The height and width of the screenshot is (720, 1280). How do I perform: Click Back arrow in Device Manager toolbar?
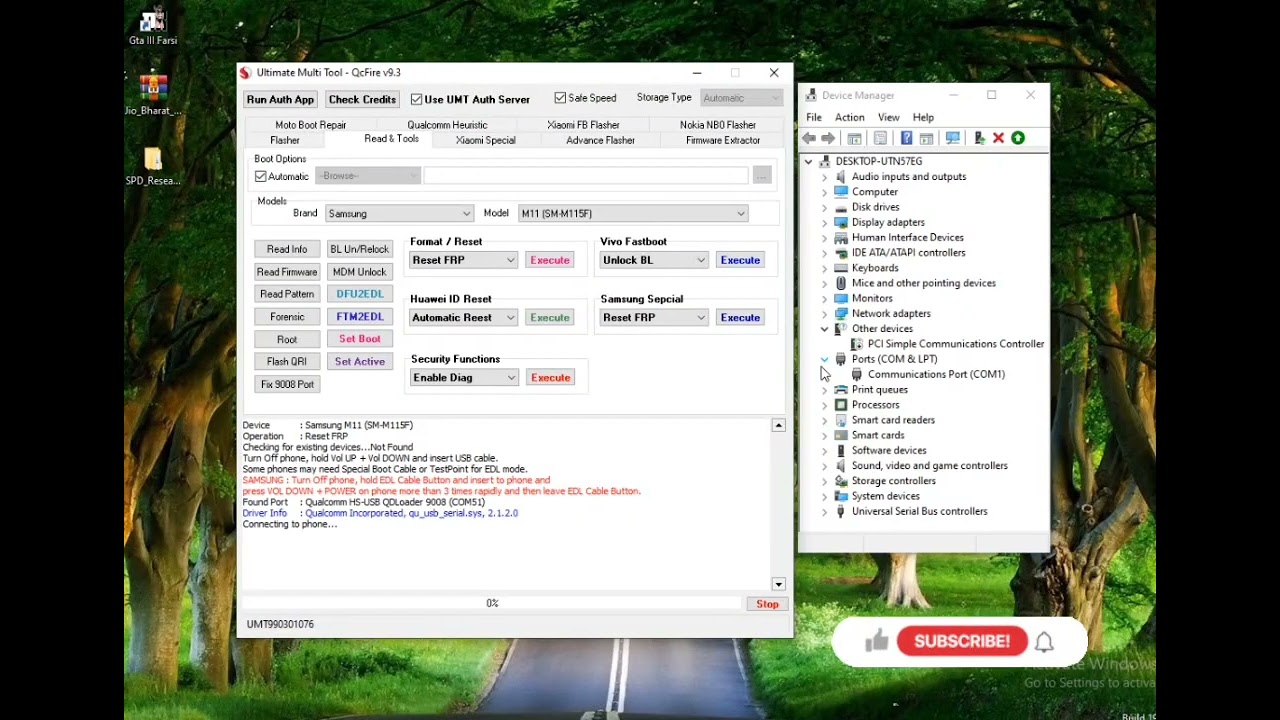[809, 138]
